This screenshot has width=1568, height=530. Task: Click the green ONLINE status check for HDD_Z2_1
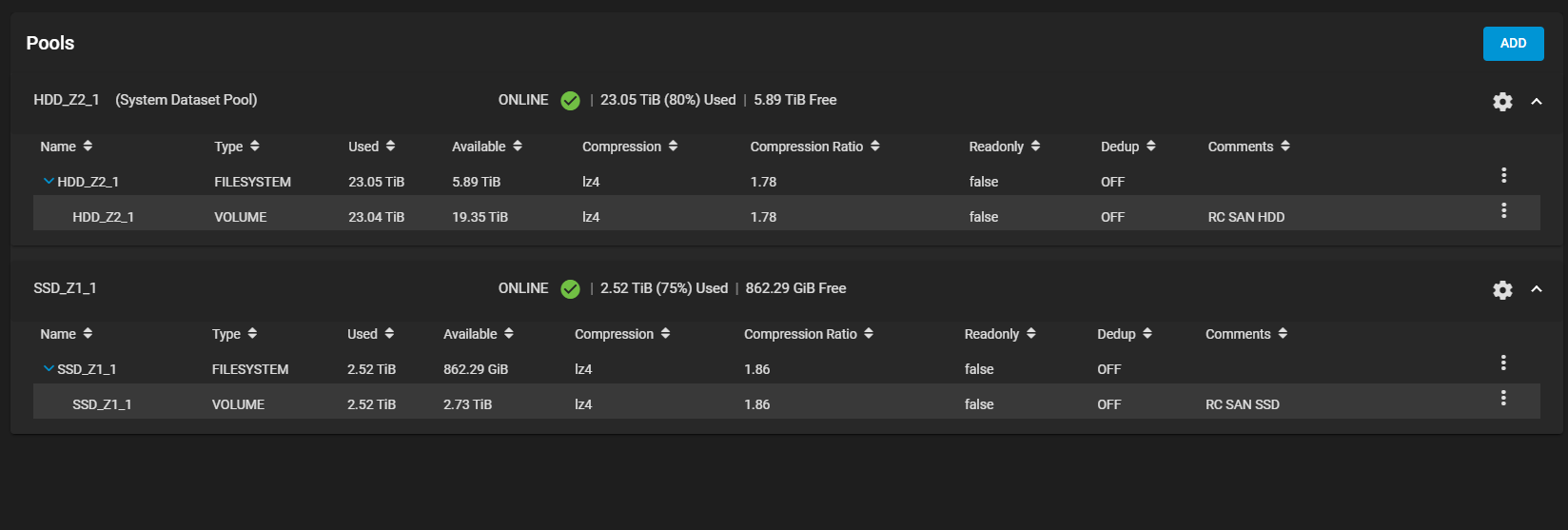[570, 100]
